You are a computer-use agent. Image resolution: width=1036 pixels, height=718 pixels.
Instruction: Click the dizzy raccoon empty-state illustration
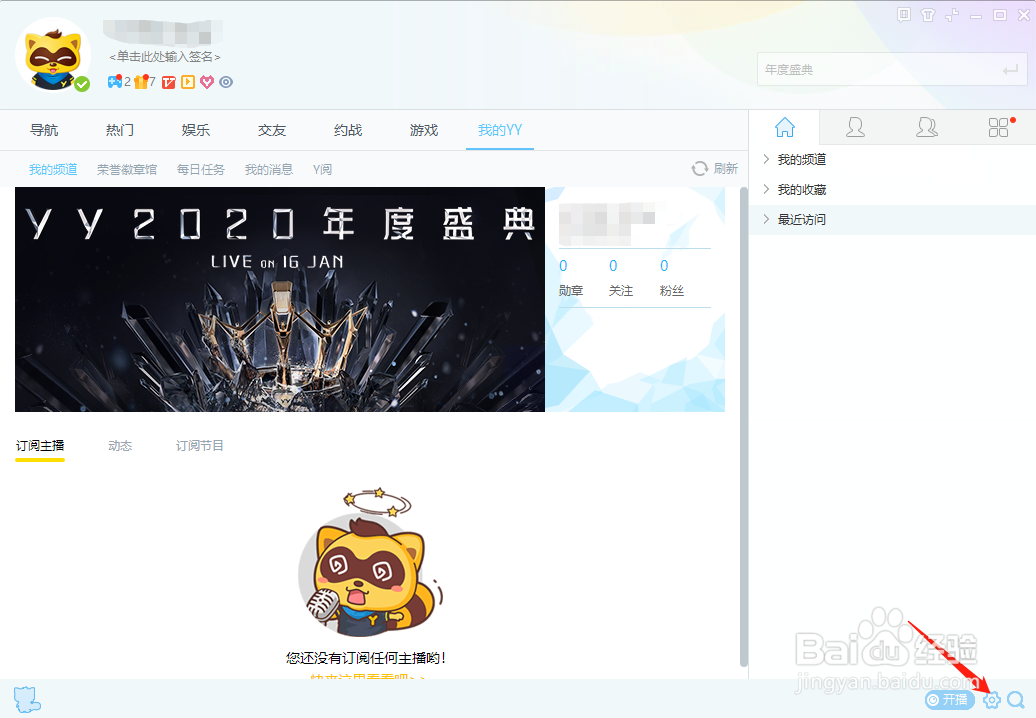[x=370, y=563]
